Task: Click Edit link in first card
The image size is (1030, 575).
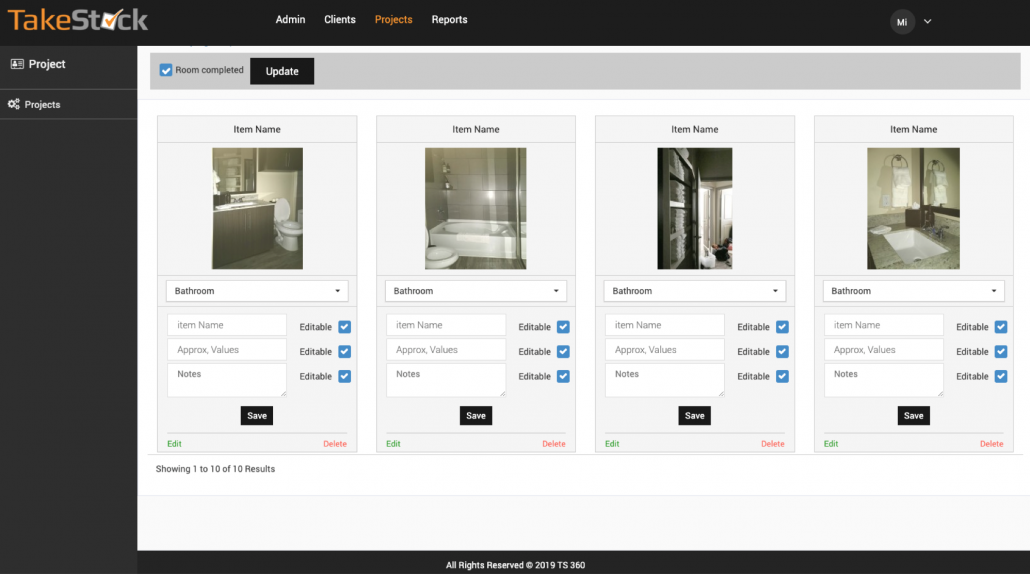Action: coord(174,444)
